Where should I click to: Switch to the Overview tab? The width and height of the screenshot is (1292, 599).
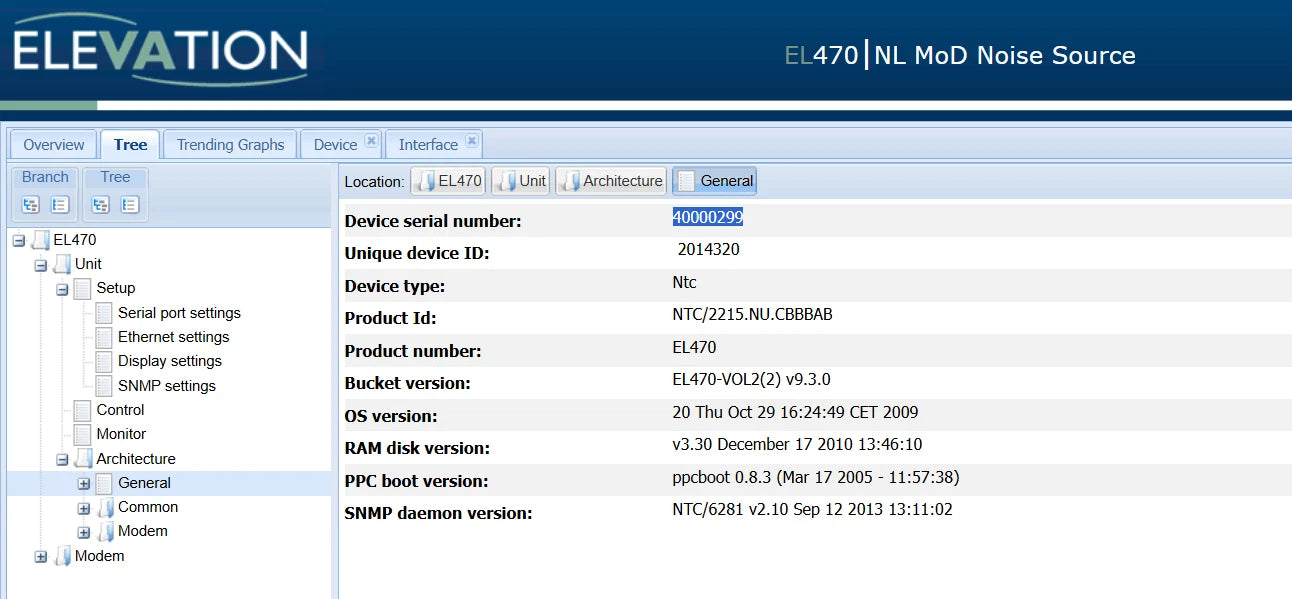(54, 144)
